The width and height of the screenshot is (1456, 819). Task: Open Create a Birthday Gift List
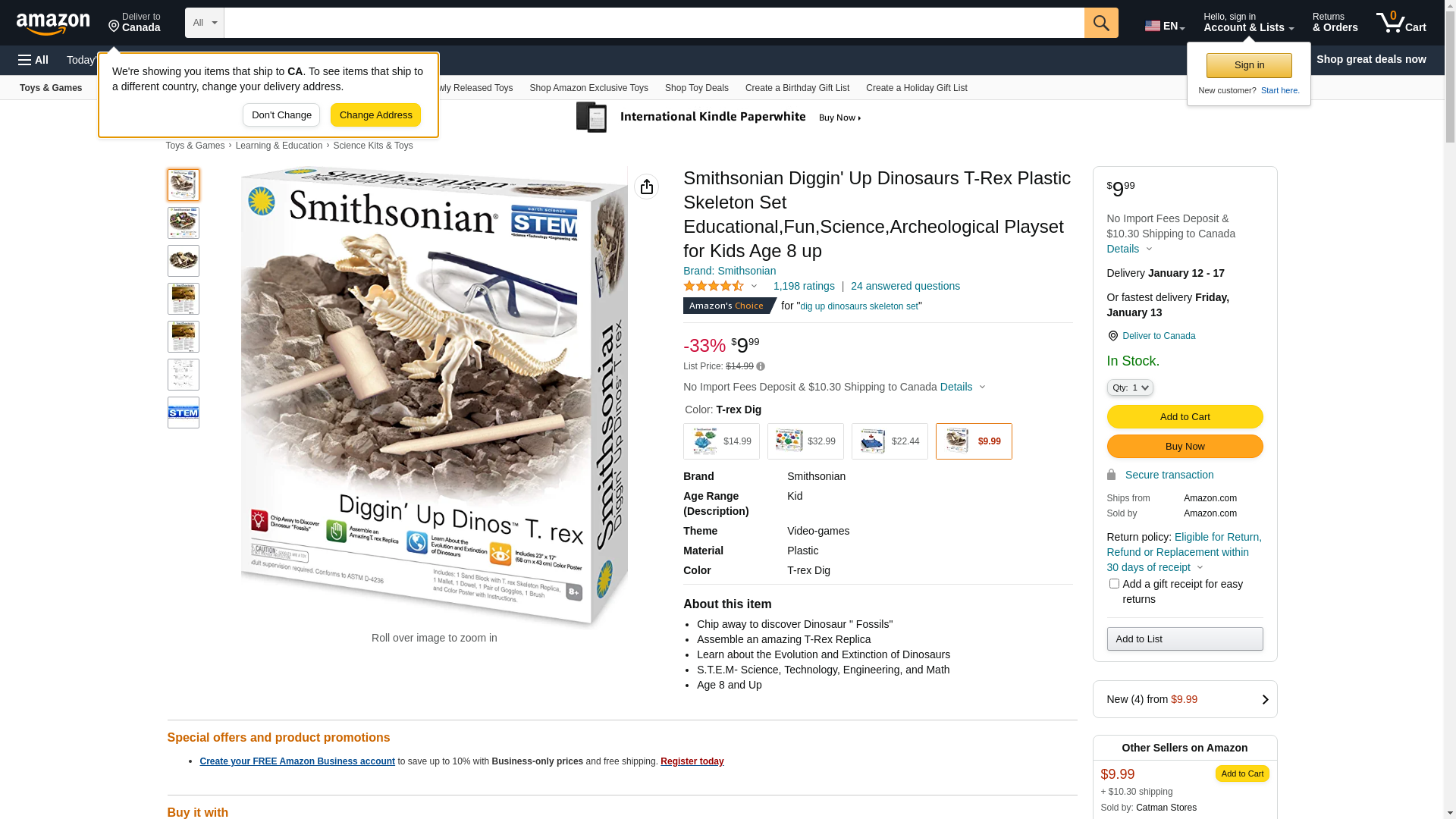tap(797, 88)
